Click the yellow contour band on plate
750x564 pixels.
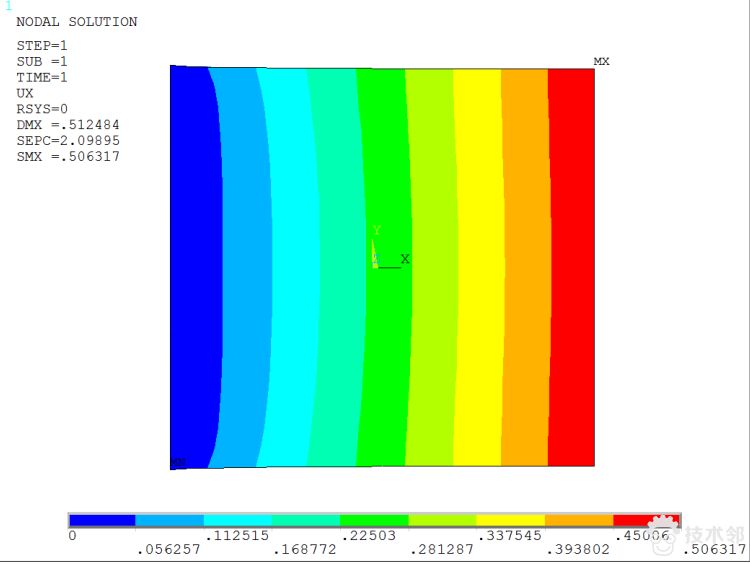481,267
